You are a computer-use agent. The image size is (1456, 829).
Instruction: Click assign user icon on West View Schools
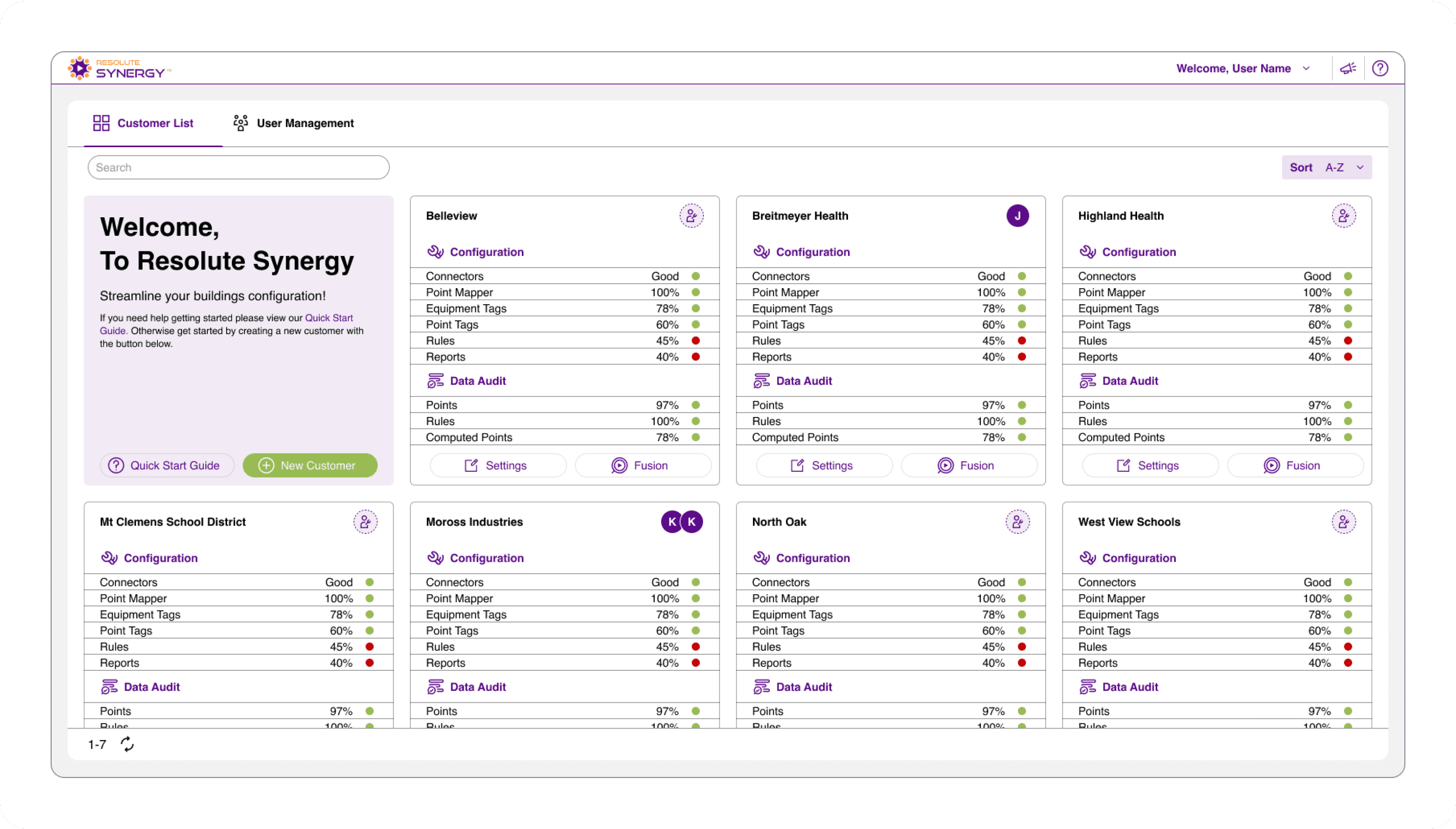pos(1343,522)
